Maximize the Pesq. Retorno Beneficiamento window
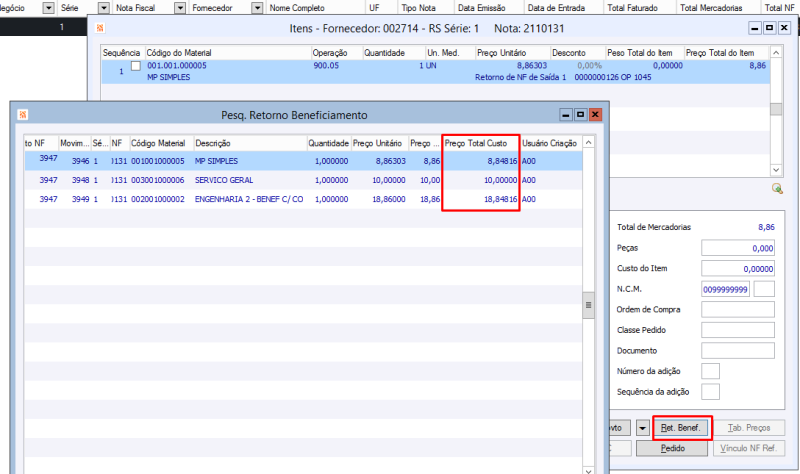 coord(580,115)
